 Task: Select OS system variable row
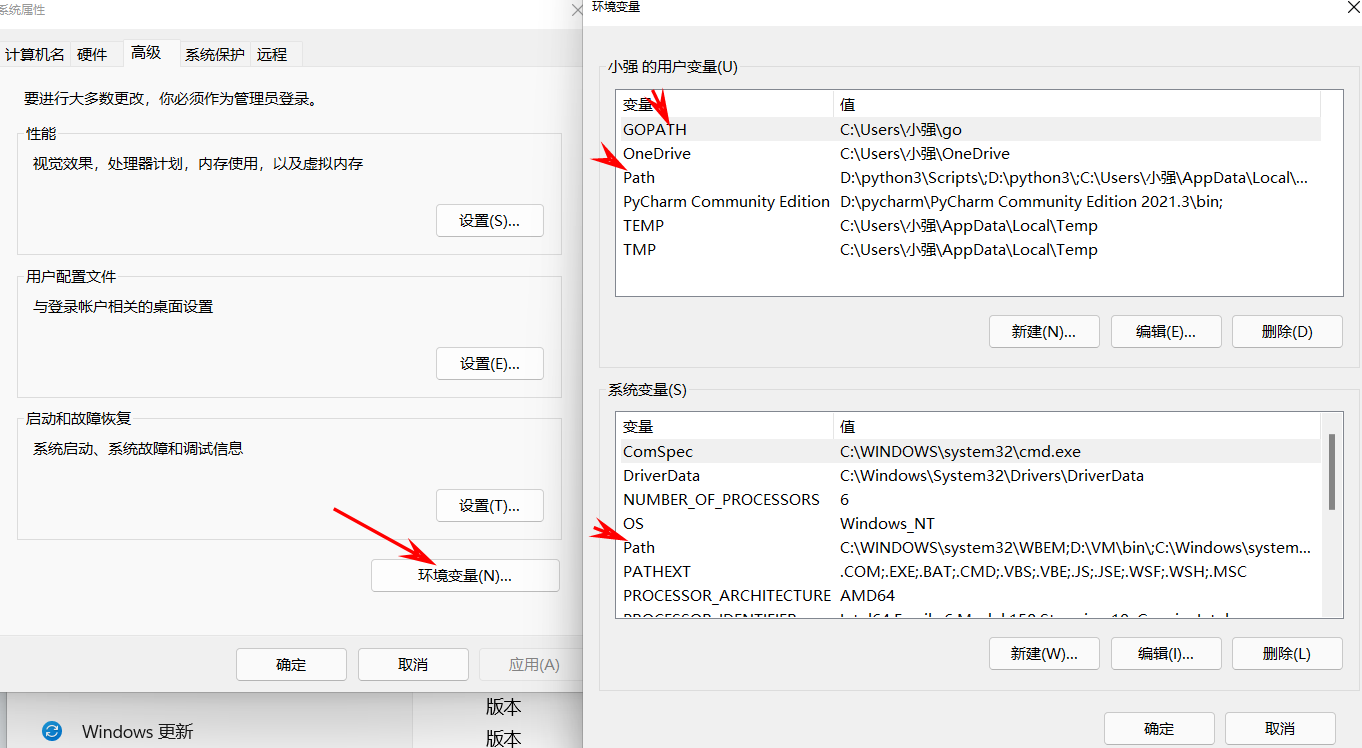(968, 523)
